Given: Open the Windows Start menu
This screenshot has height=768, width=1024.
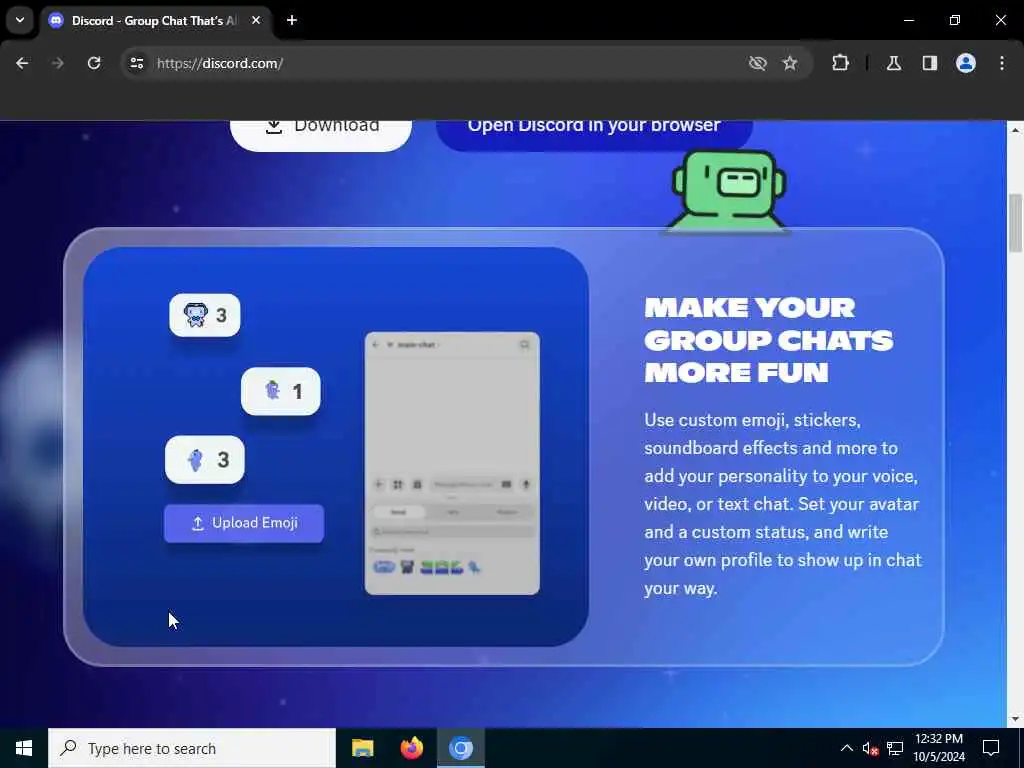Looking at the screenshot, I should pos(24,748).
